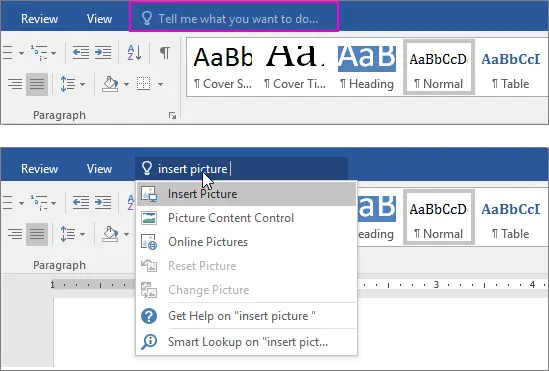Switch to View tab in lower ribbon
The image size is (549, 371).
99,169
